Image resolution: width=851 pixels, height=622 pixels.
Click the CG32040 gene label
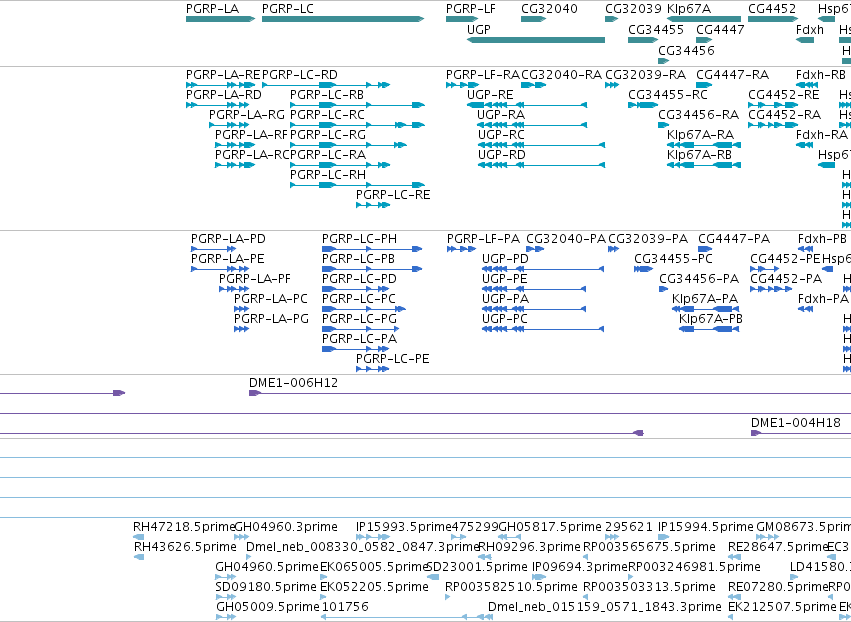pyautogui.click(x=549, y=9)
